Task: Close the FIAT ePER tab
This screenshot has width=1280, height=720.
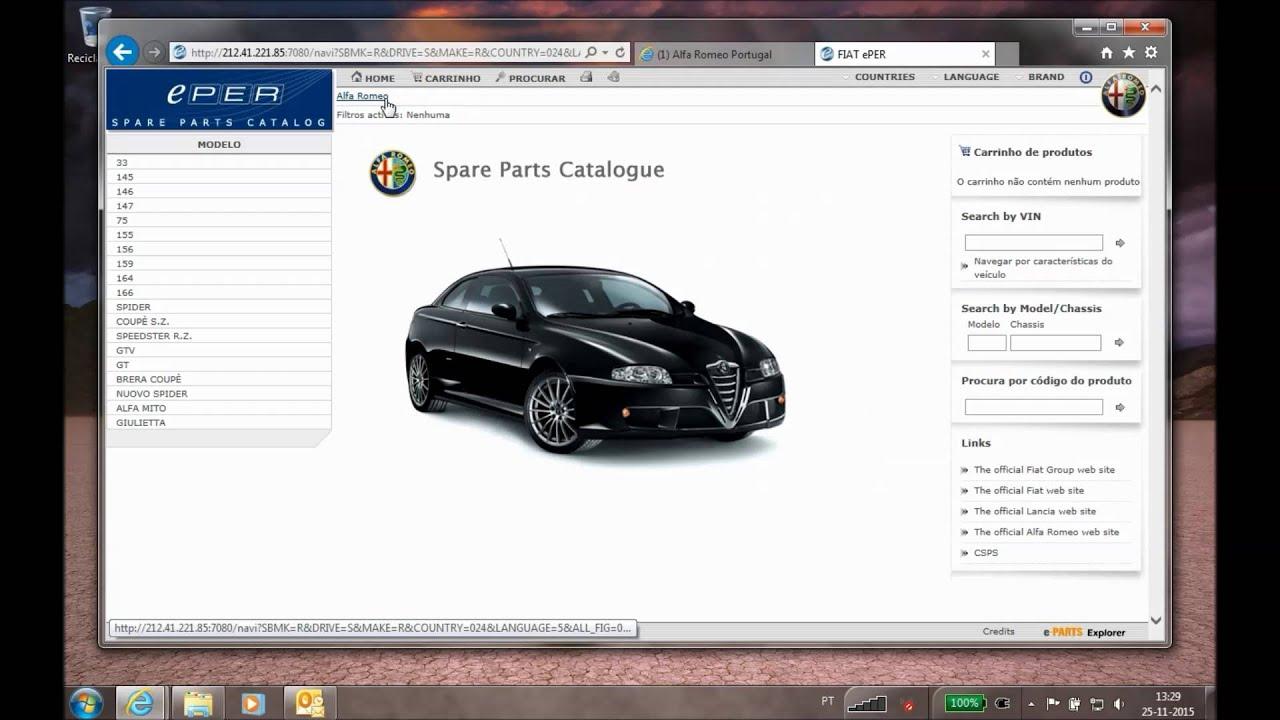Action: click(x=985, y=54)
